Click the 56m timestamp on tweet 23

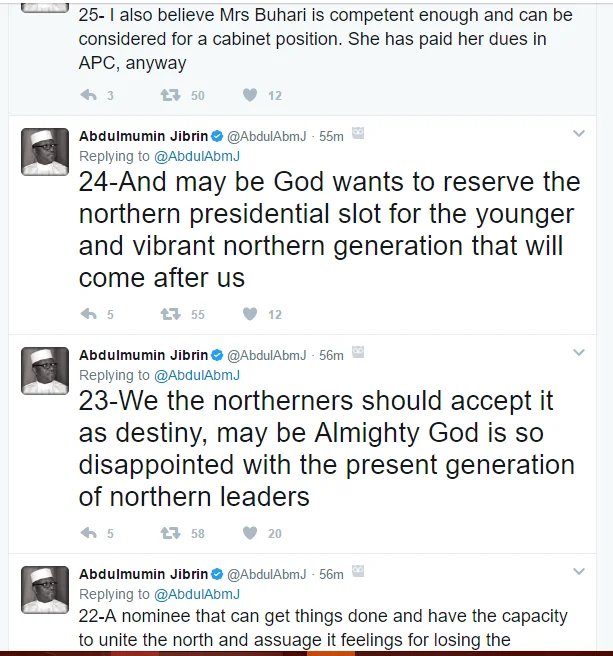[331, 355]
